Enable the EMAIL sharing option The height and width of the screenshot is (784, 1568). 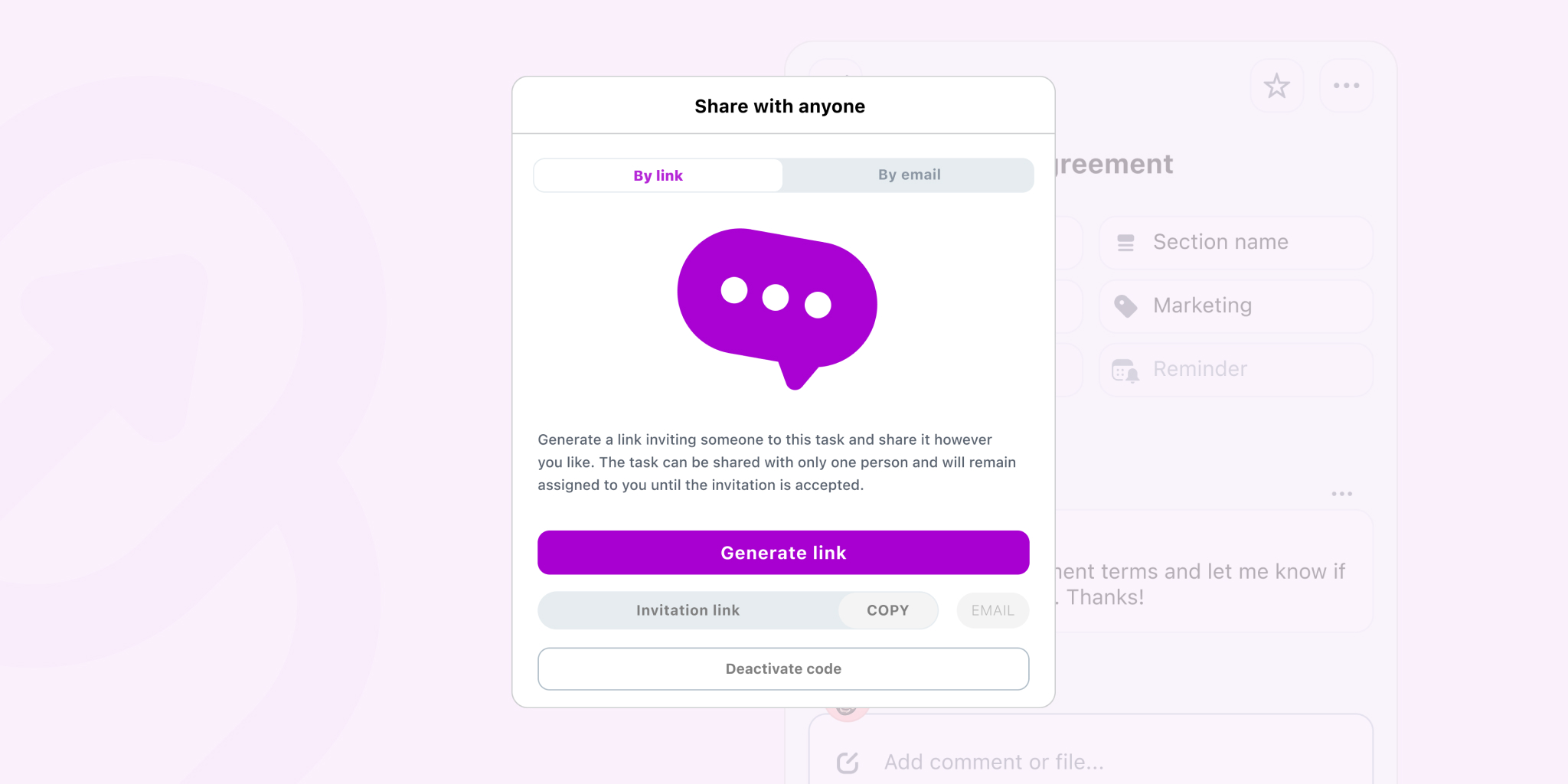point(992,610)
